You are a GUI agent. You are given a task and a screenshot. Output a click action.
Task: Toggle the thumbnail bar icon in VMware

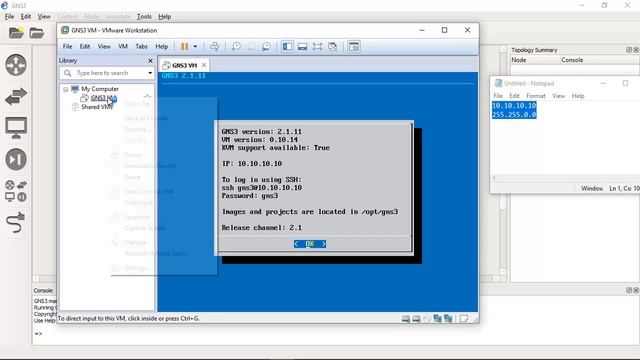click(302, 47)
